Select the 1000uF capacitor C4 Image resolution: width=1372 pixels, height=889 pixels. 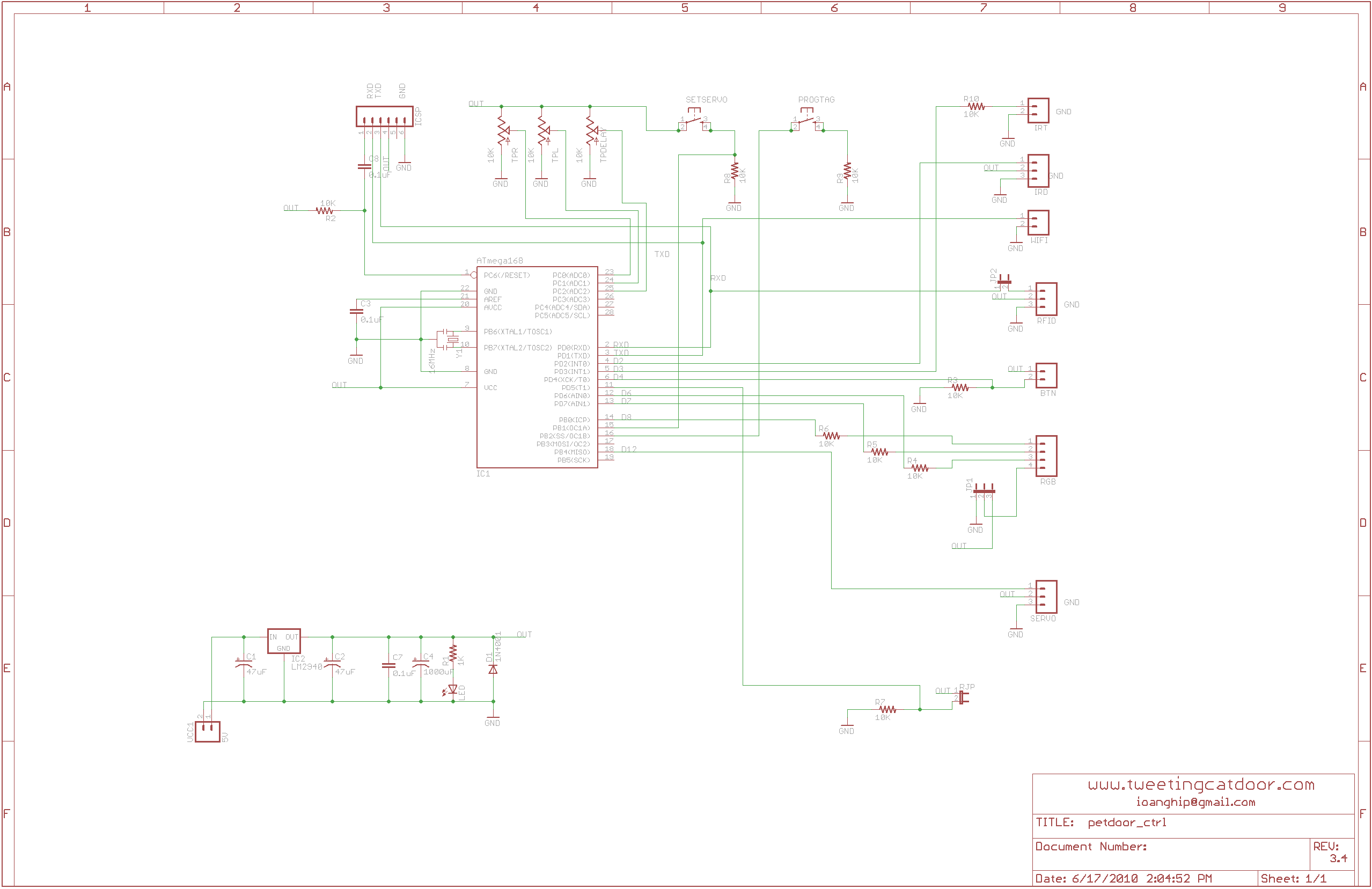pyautogui.click(x=421, y=664)
